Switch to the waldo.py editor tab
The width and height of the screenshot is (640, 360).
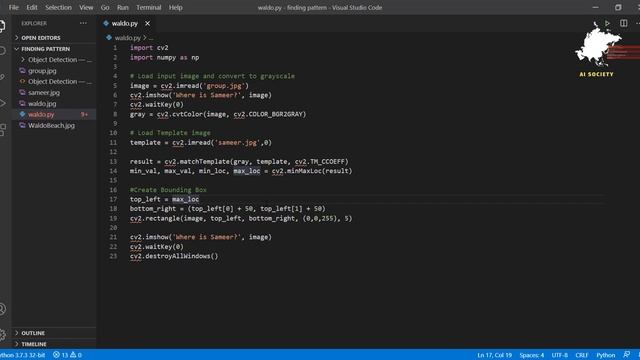tap(124, 24)
